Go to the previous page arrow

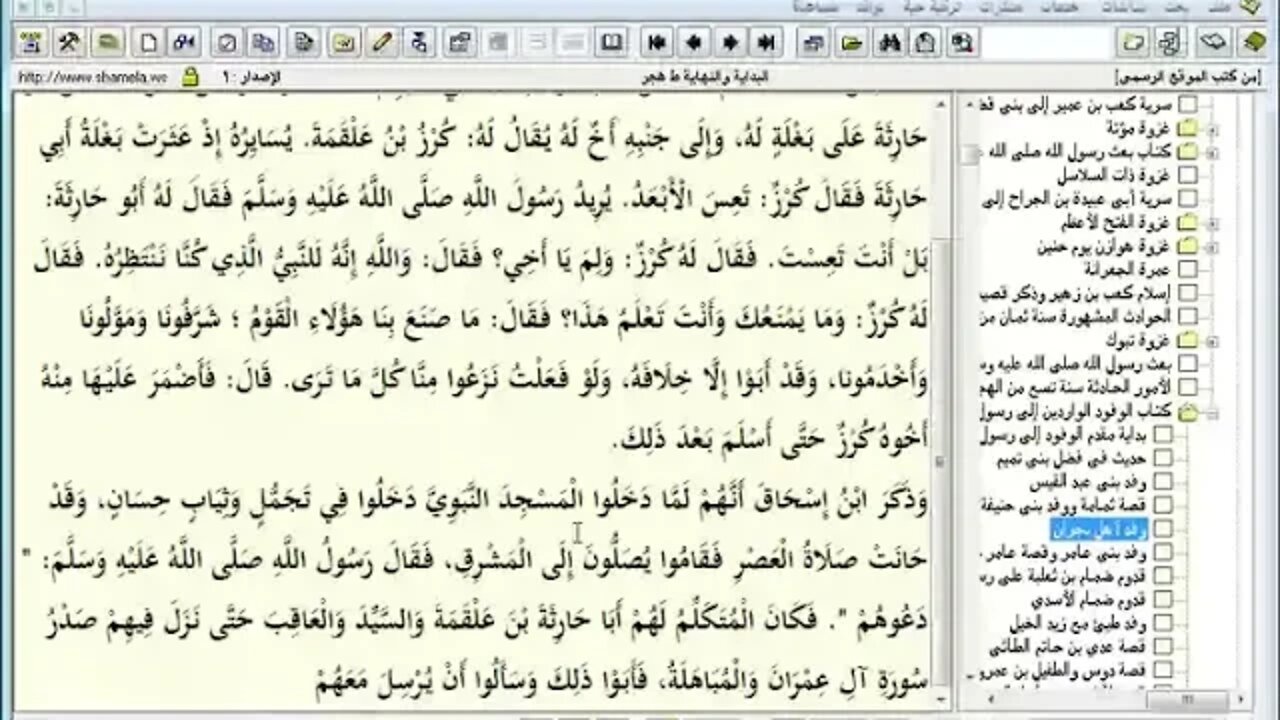point(693,42)
